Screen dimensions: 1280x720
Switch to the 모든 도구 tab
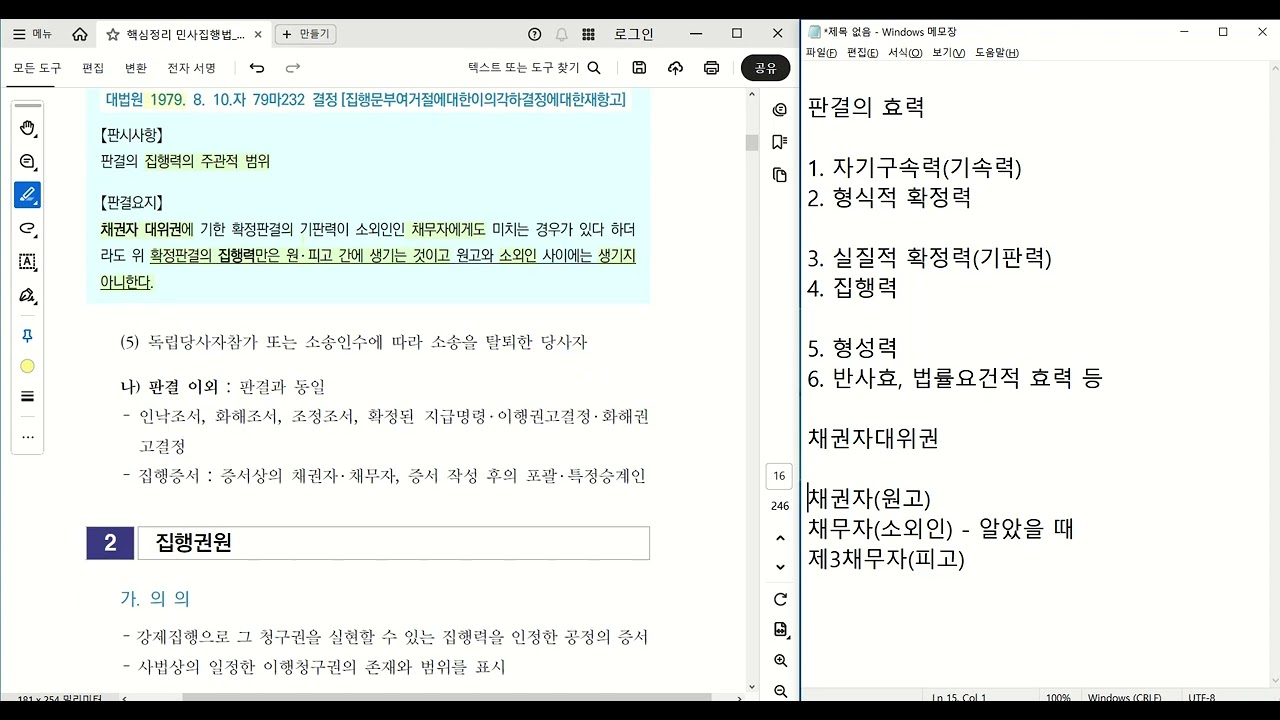click(x=37, y=68)
